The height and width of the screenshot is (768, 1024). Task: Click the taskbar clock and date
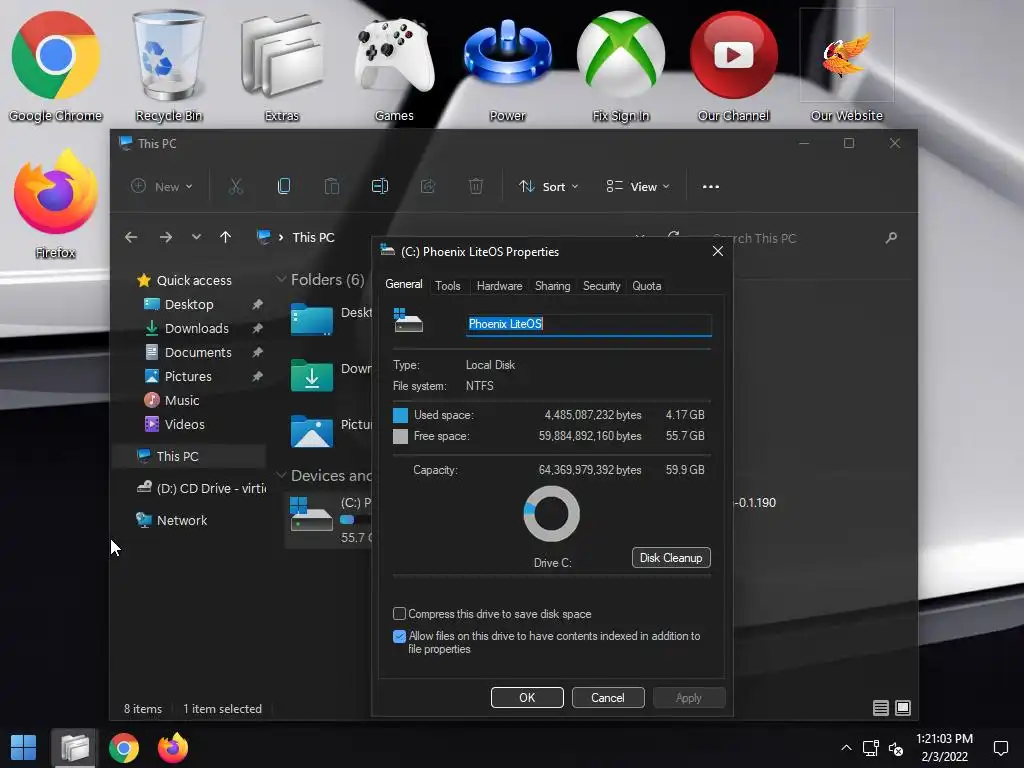[944, 748]
